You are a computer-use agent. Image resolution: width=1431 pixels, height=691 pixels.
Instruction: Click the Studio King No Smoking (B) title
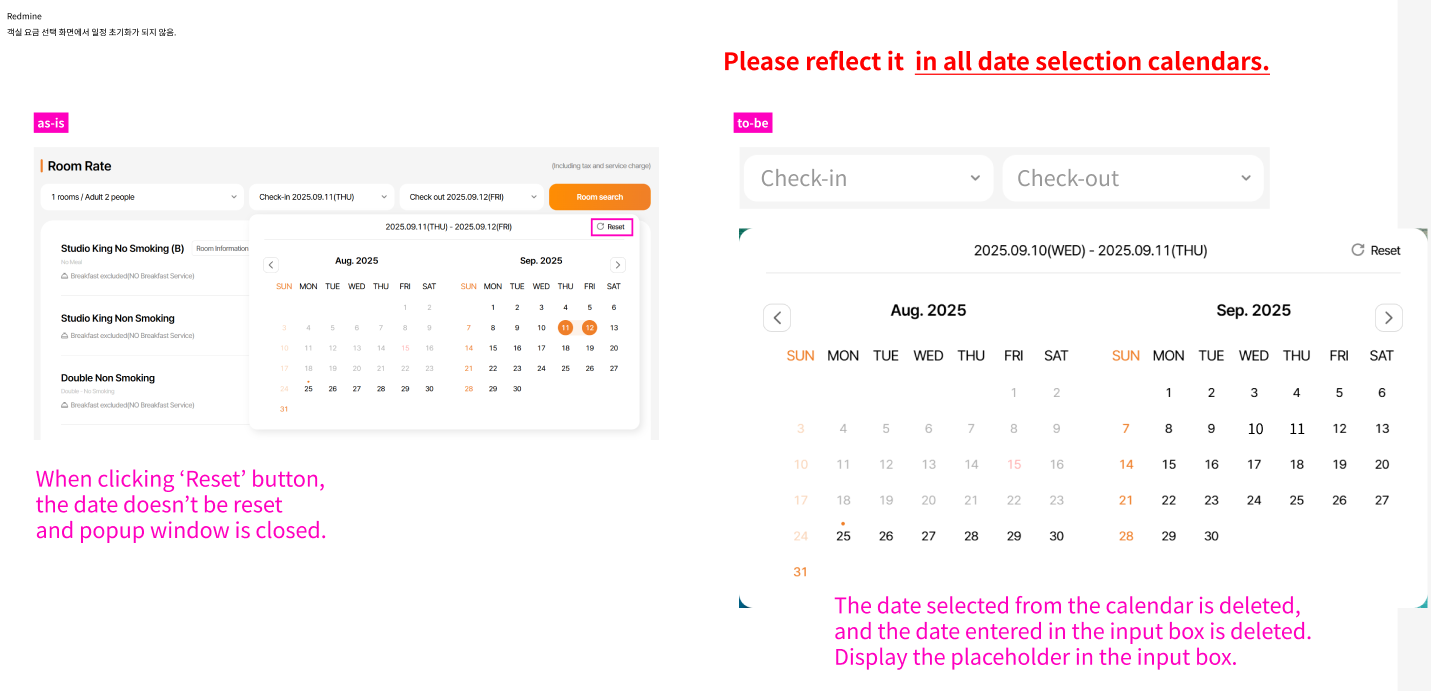(x=122, y=249)
